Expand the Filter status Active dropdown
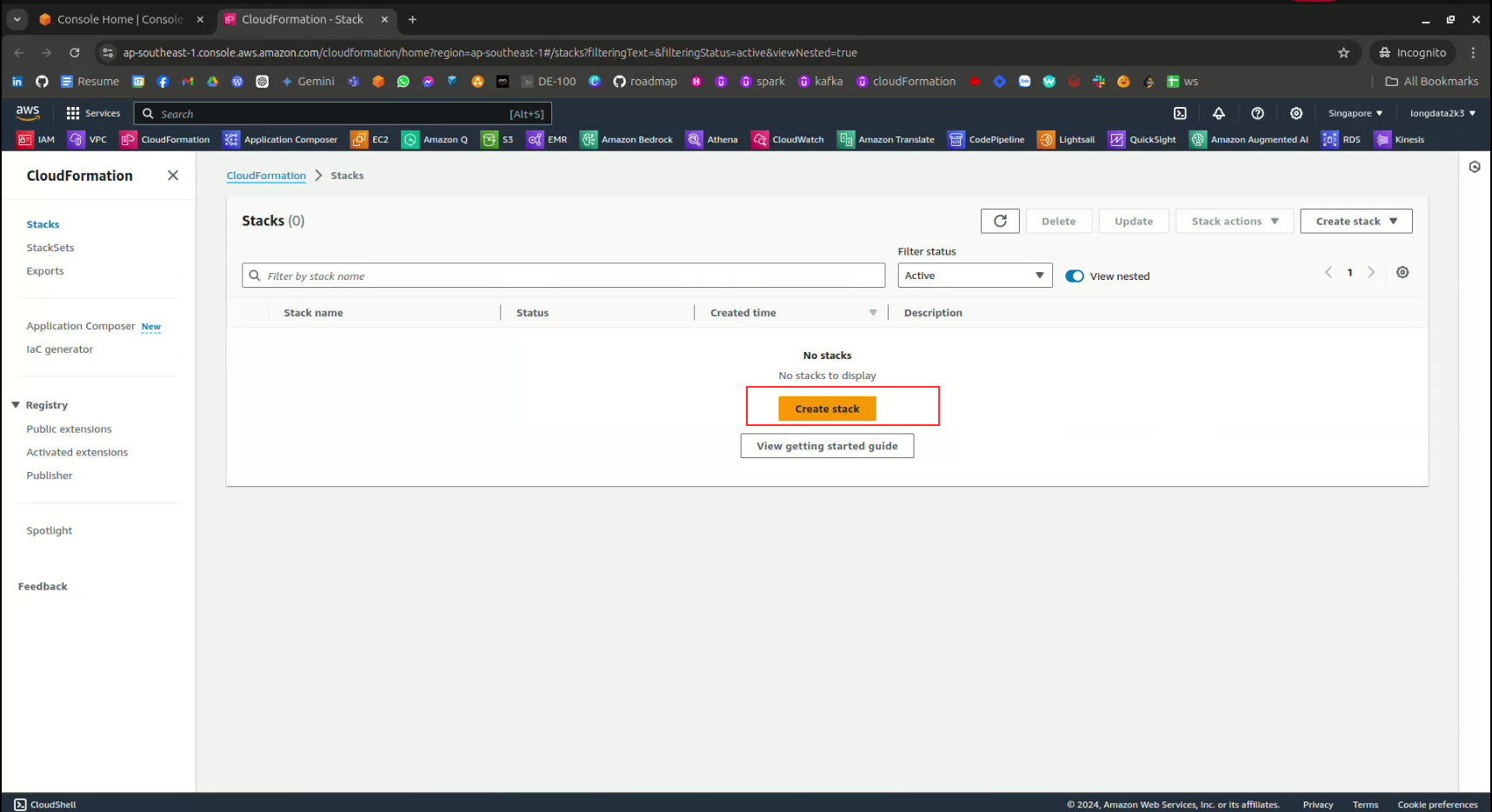Screen dimensions: 1492x812 [975, 276]
